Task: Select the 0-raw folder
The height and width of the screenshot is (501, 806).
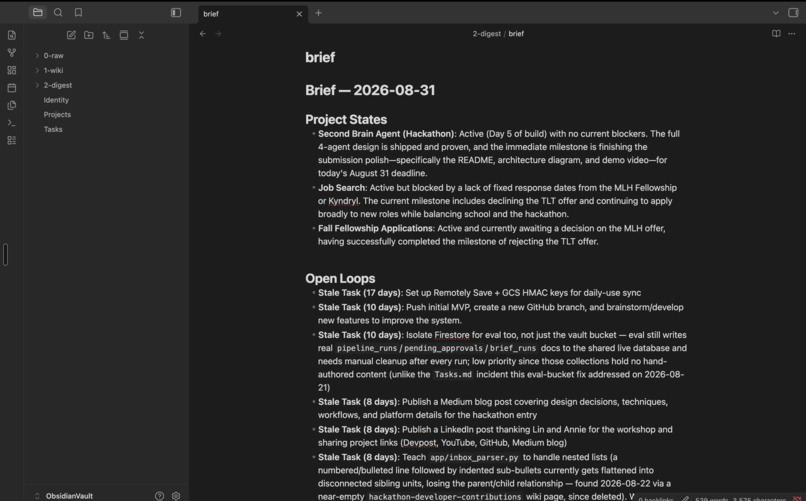Action: [53, 55]
